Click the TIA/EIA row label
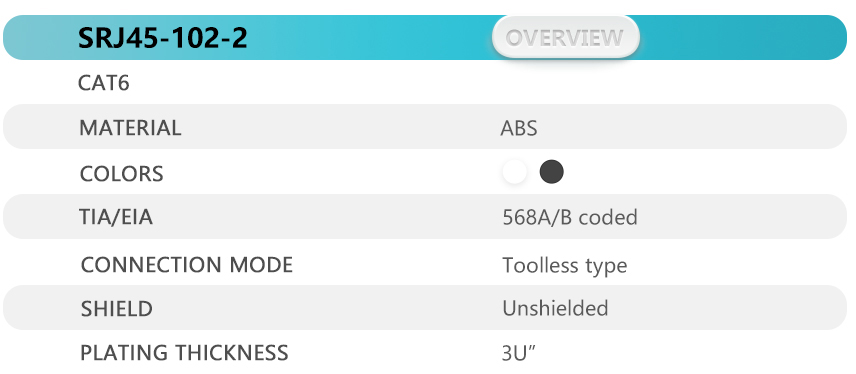The width and height of the screenshot is (856, 374). pyautogui.click(x=116, y=217)
